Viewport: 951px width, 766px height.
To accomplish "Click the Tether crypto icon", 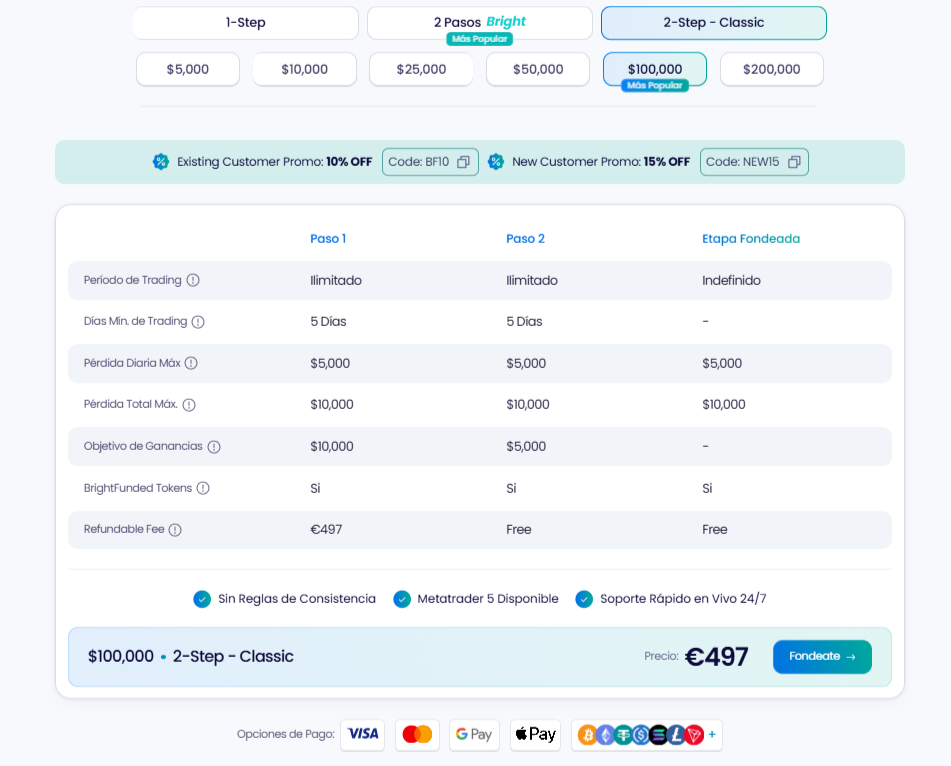I will [623, 735].
